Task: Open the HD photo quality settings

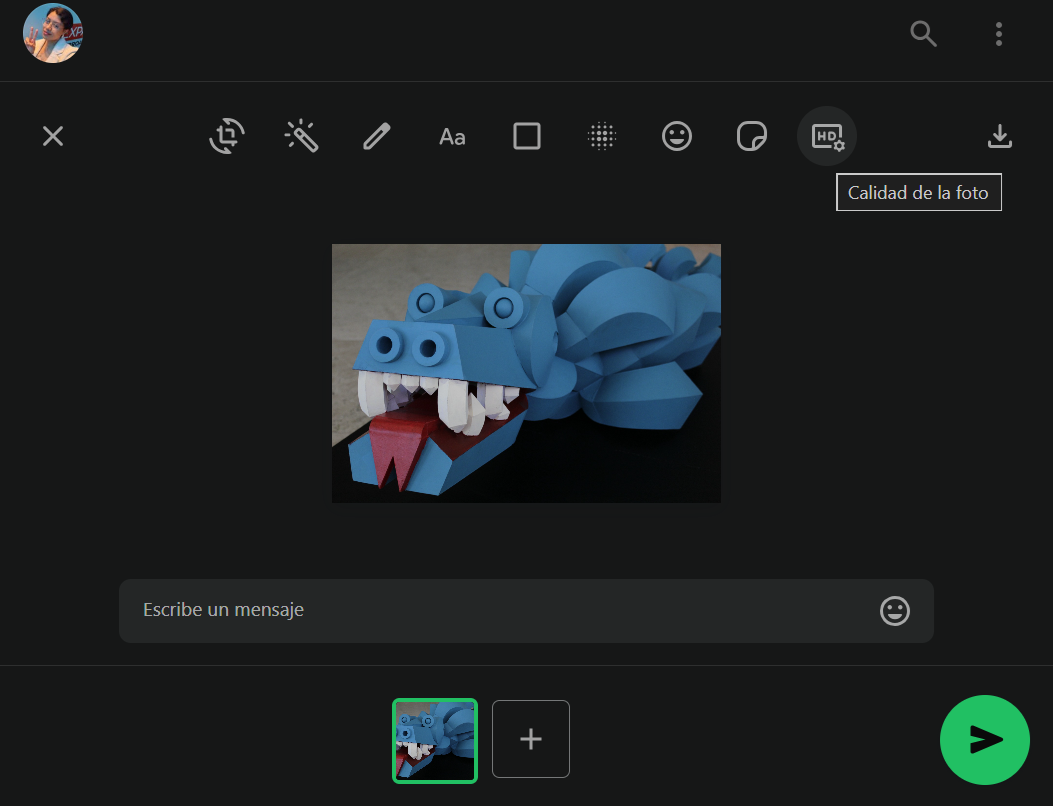Action: click(x=827, y=136)
